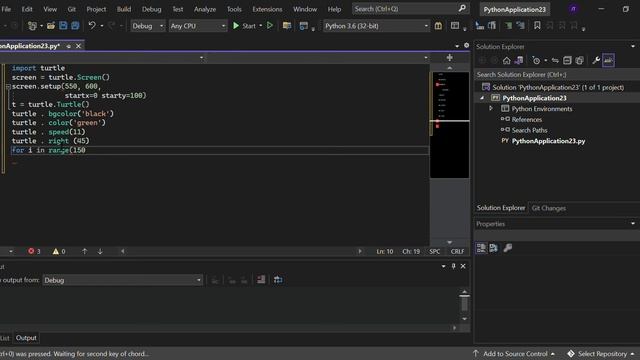
Task: Open Properties wrench icon in Solution Explorer
Action: coord(596,60)
